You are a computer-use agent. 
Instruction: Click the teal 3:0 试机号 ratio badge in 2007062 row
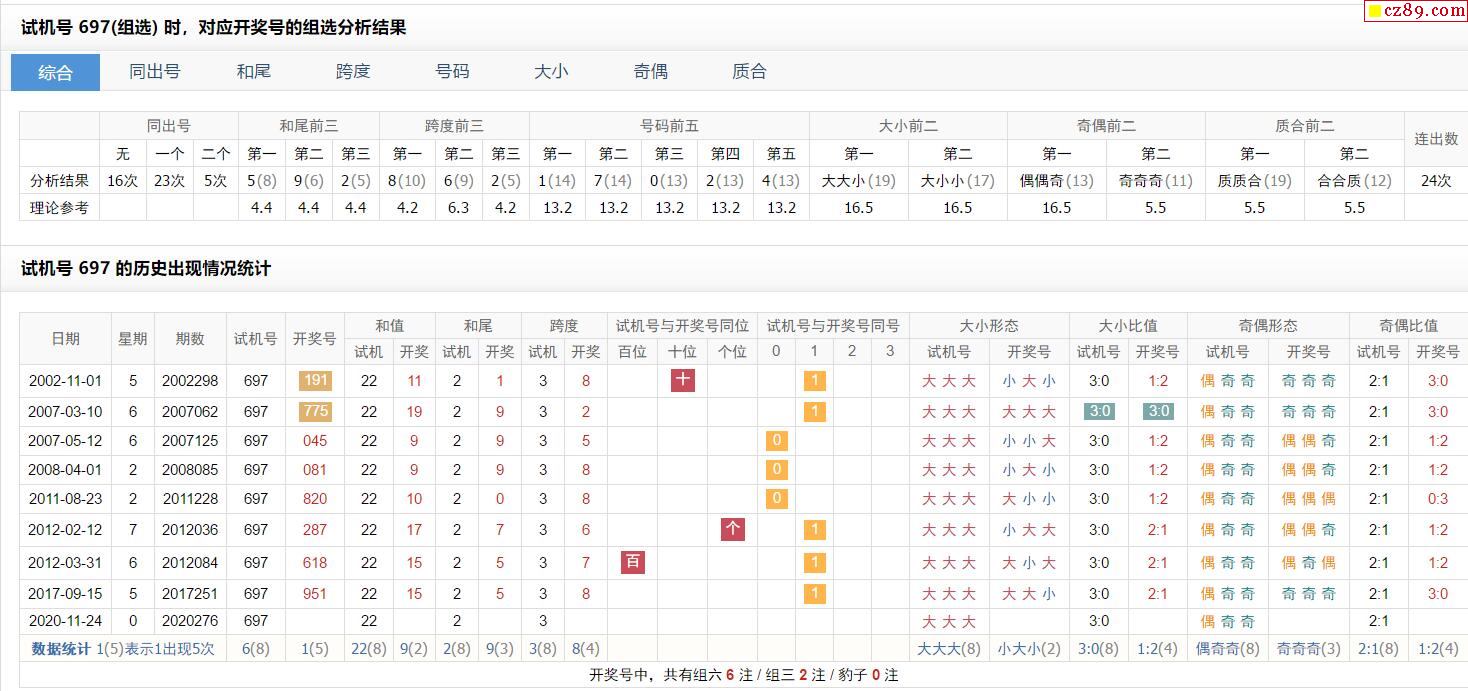pos(1099,411)
